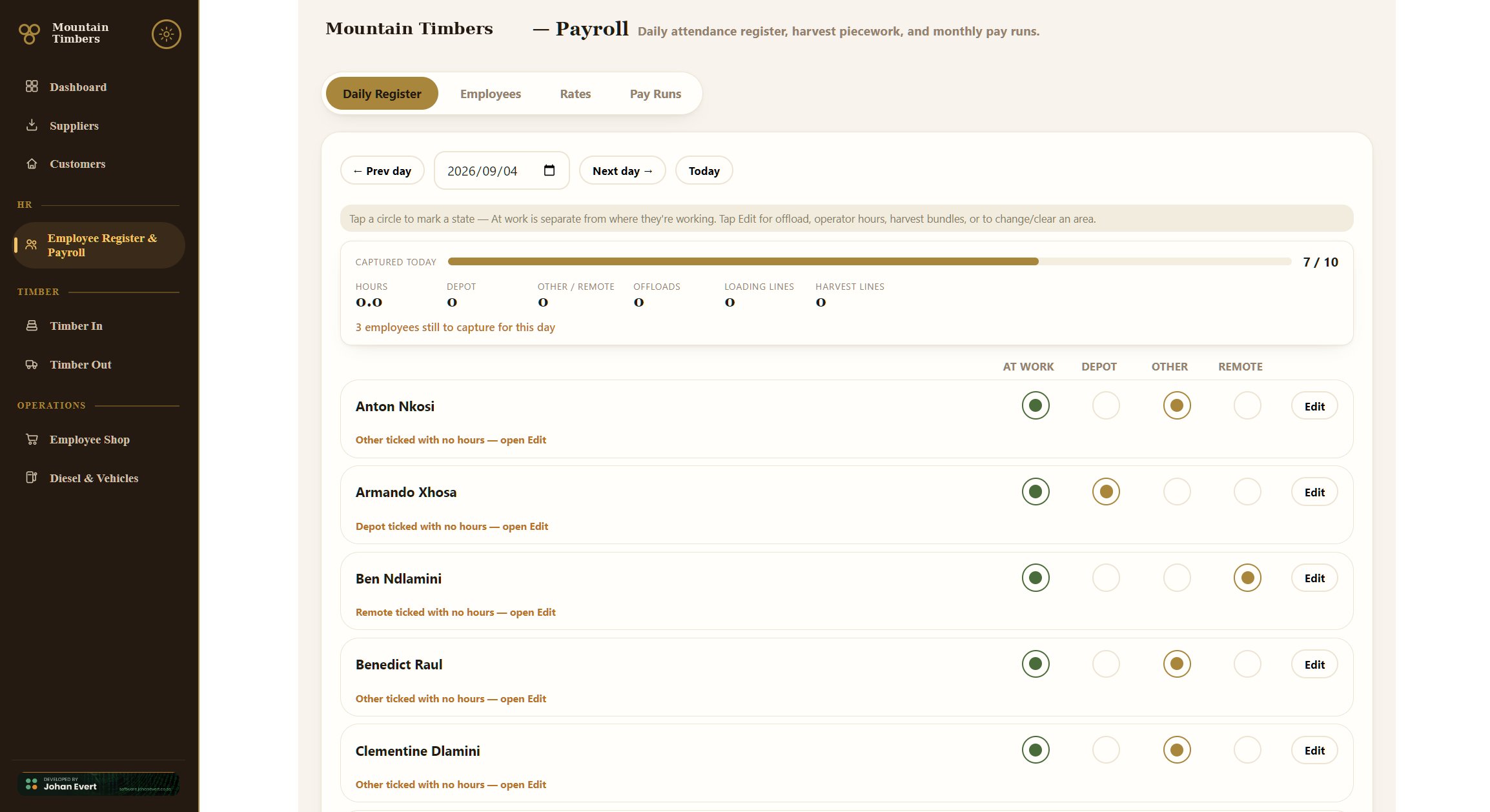This screenshot has width=1490, height=812.
Task: Click the Johan Evert developer badge
Action: 98,784
